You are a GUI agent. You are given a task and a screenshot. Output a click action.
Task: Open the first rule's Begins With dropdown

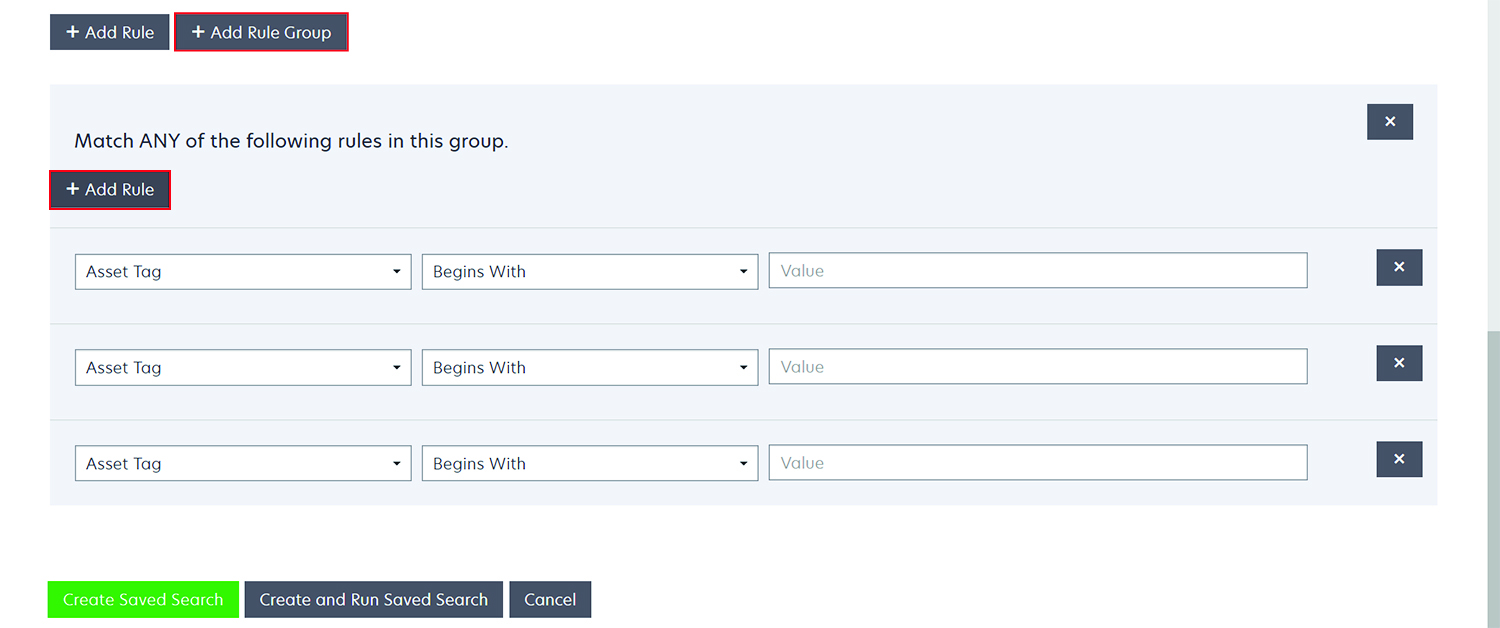click(589, 272)
